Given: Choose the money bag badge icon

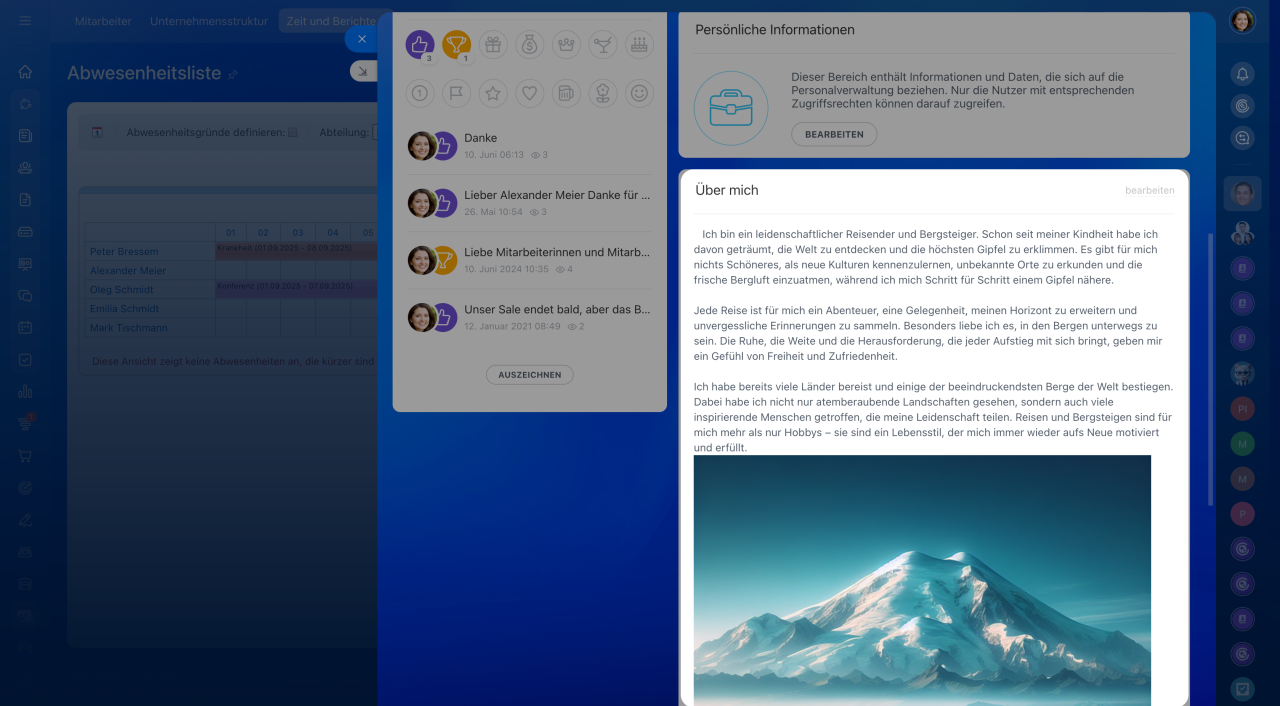Looking at the screenshot, I should [530, 44].
